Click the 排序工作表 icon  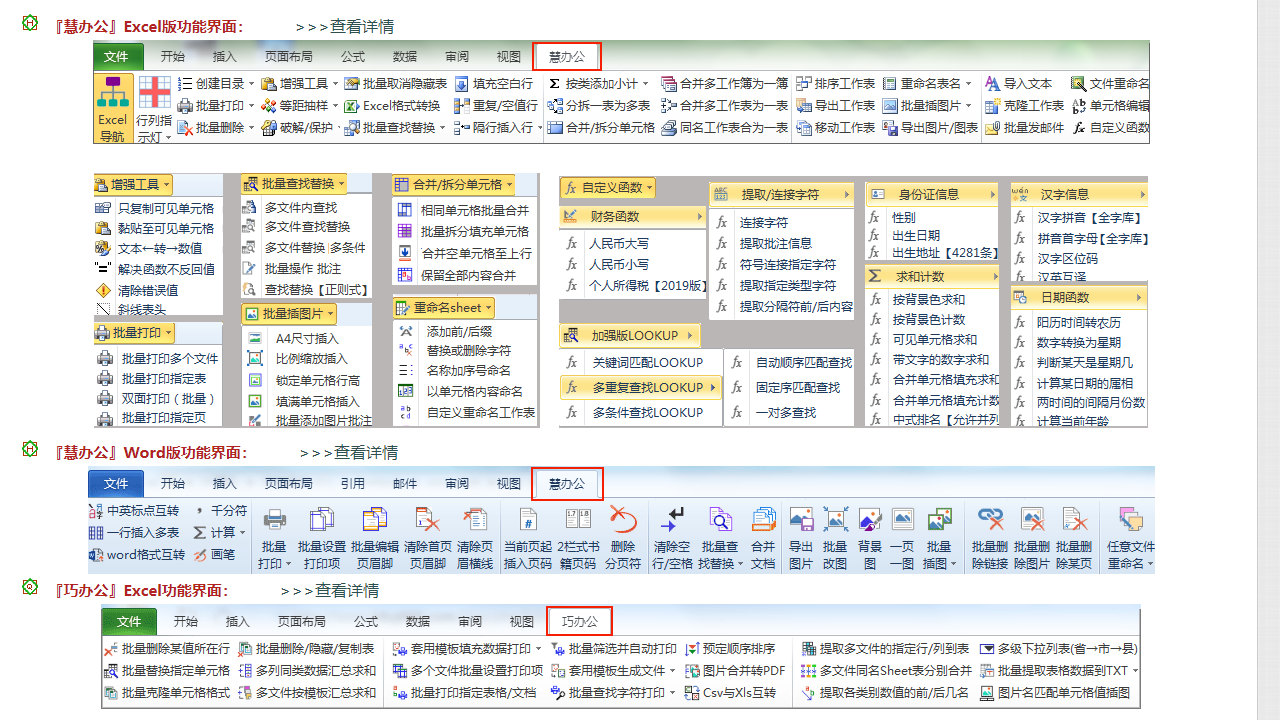pos(804,84)
